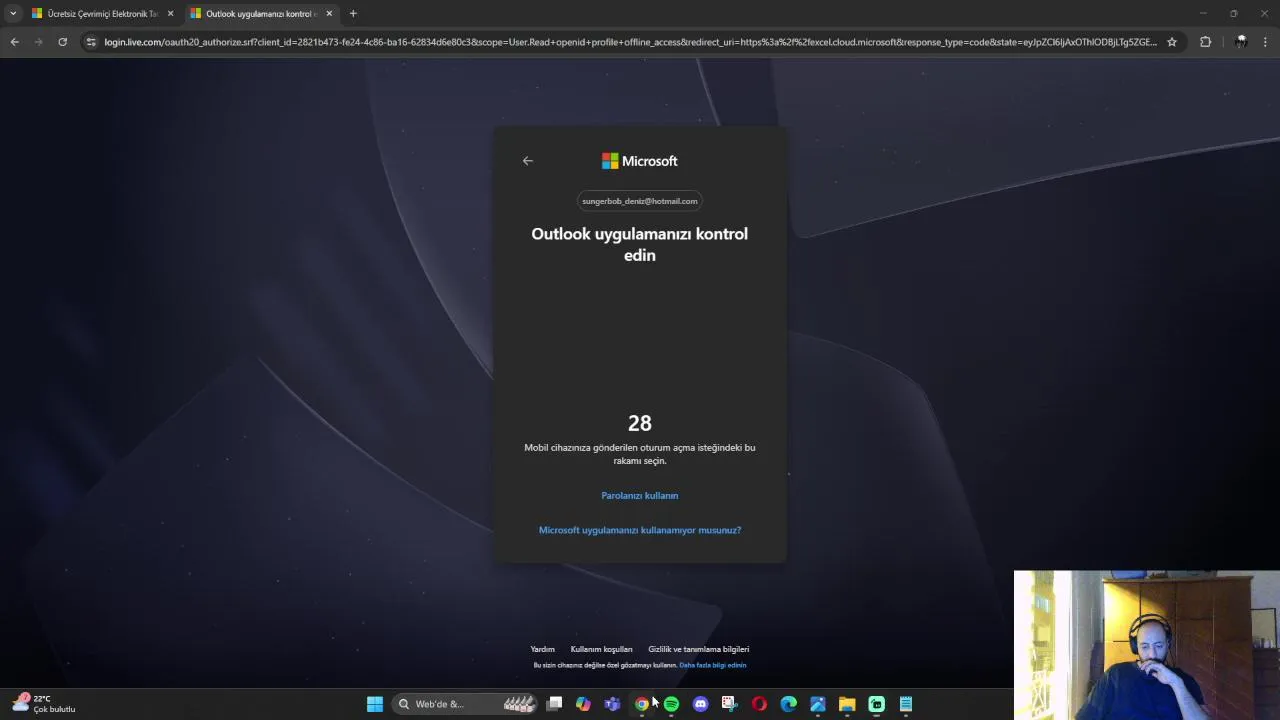Open the Chrome three-dot menu
Screen dimensions: 1280x720
(x=1265, y=42)
